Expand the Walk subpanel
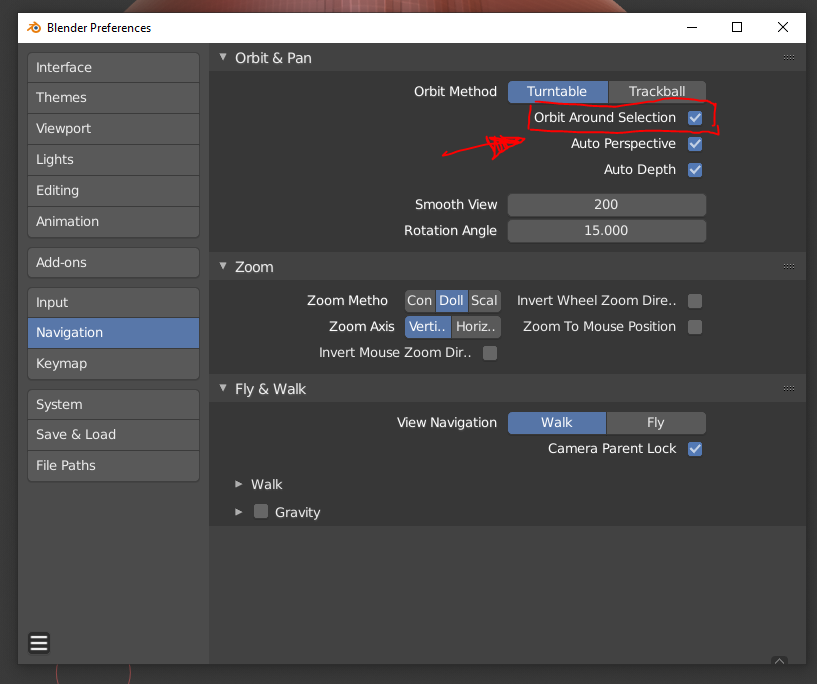The image size is (817, 684). [239, 484]
